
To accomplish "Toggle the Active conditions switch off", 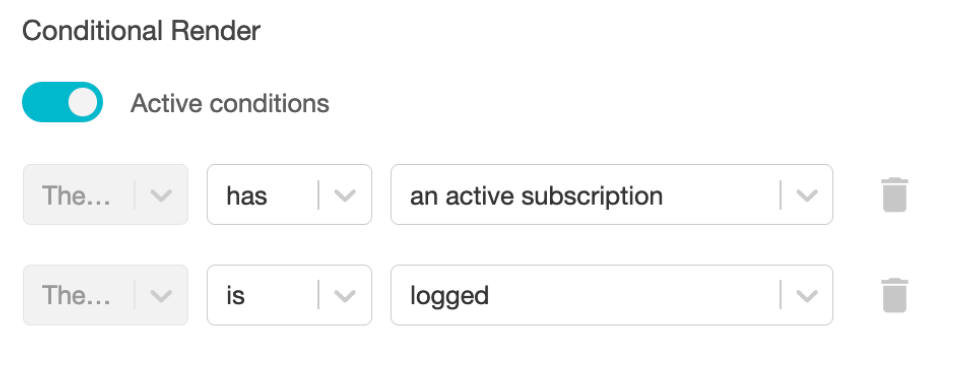I will click(x=62, y=102).
